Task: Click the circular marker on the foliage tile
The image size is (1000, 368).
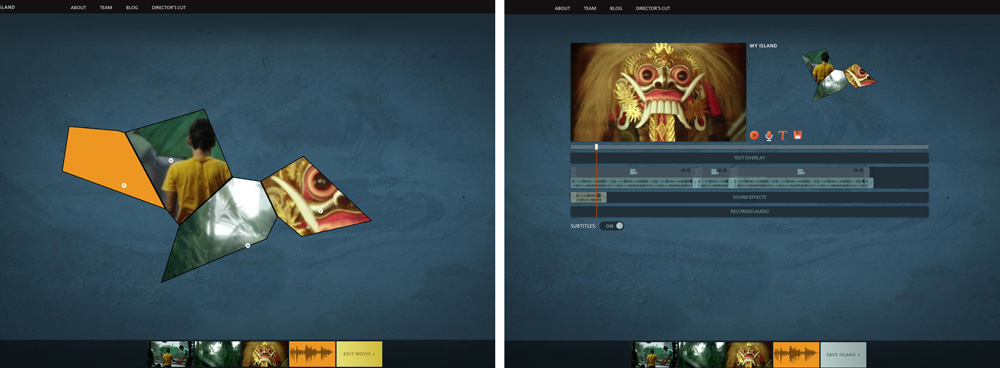Action: click(248, 245)
